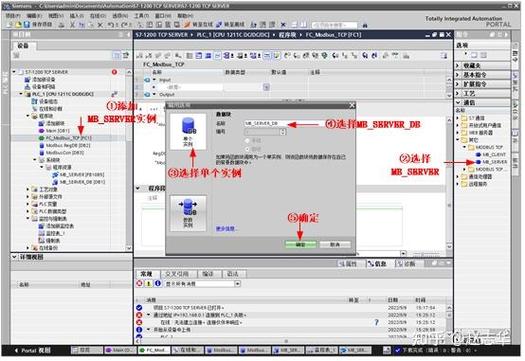
Task: Adjust the number field stepper arrows
Action: coord(283,132)
